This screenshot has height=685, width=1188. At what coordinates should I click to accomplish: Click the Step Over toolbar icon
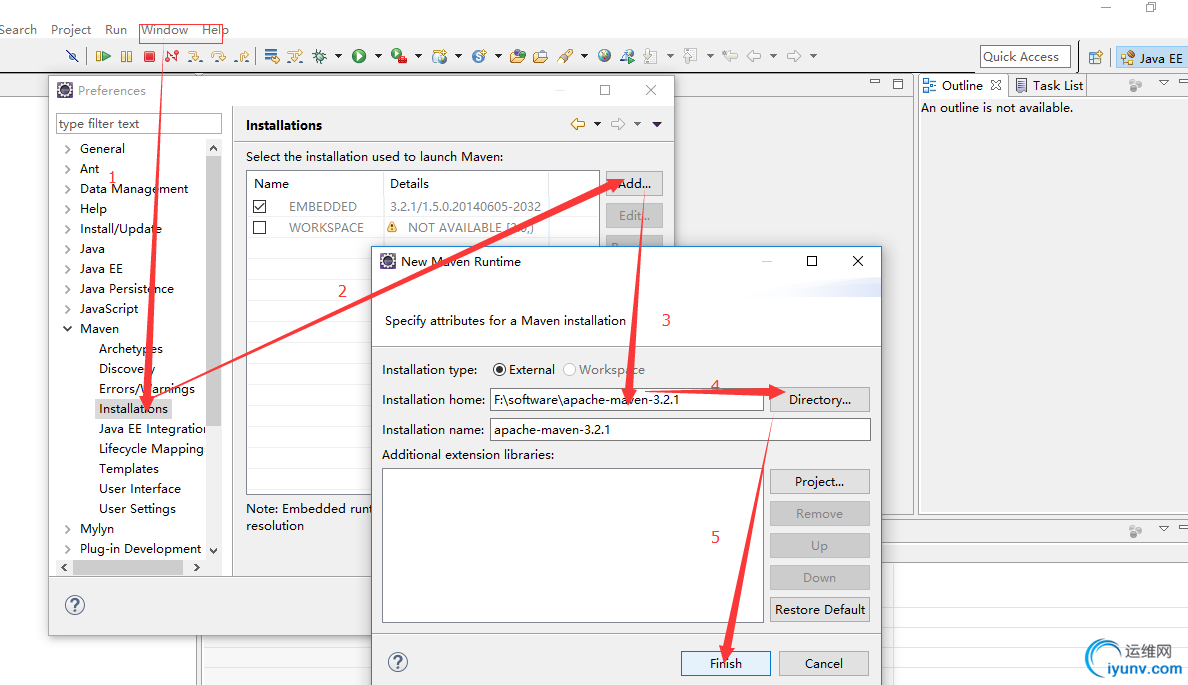(x=218, y=56)
